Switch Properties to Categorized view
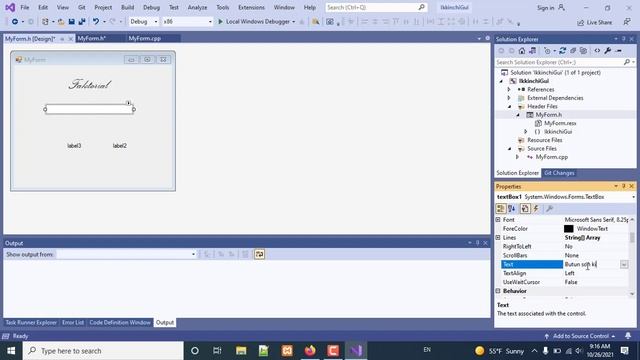This screenshot has height=360, width=640. point(500,209)
